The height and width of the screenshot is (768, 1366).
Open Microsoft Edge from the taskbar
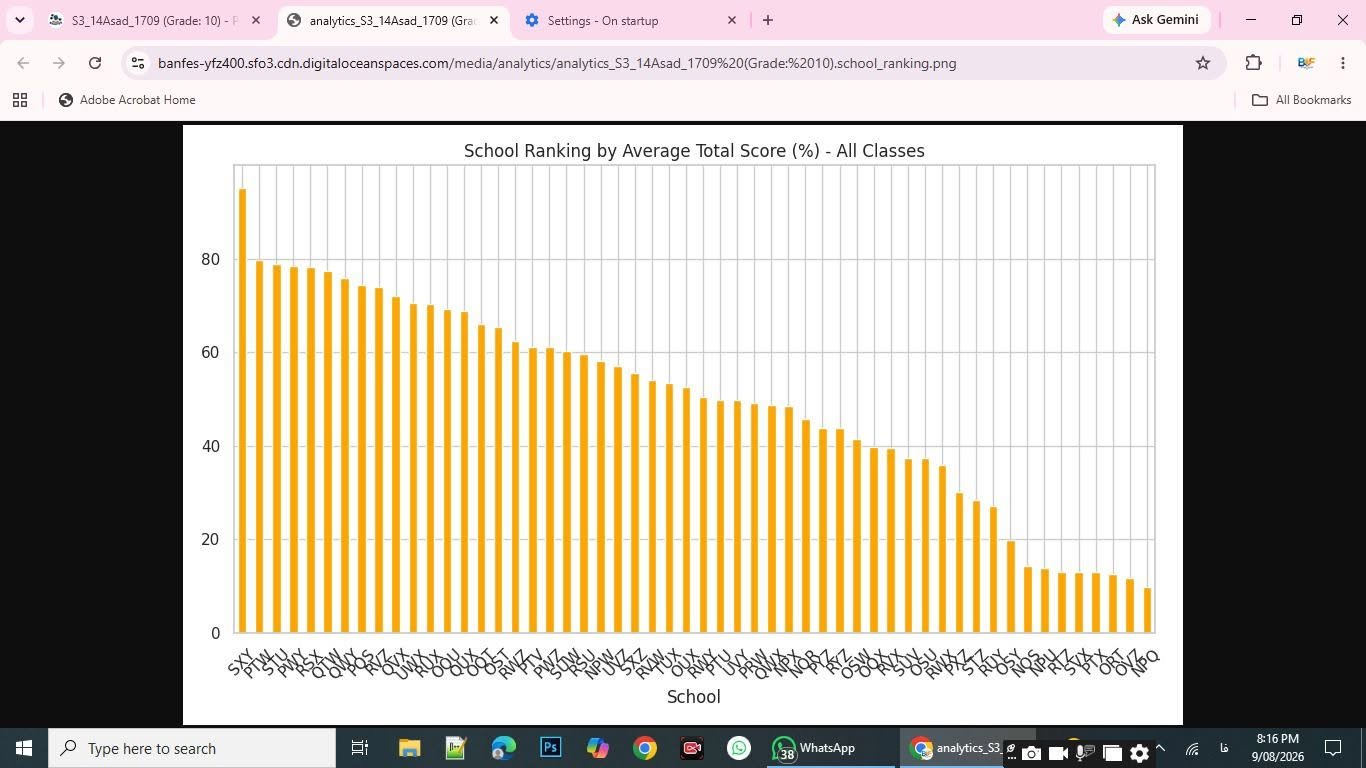pos(503,748)
